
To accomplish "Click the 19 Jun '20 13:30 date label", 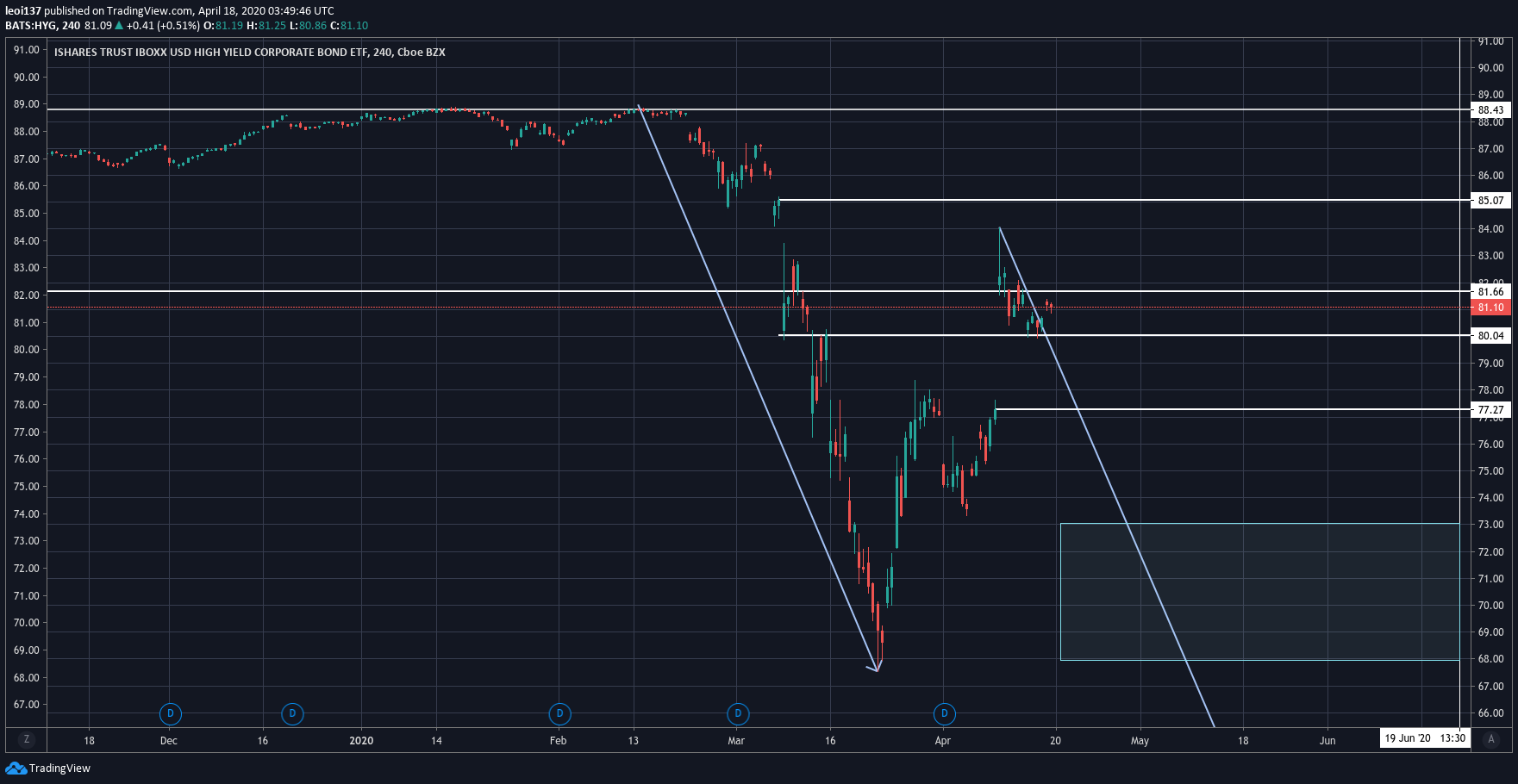I will pos(1425,738).
